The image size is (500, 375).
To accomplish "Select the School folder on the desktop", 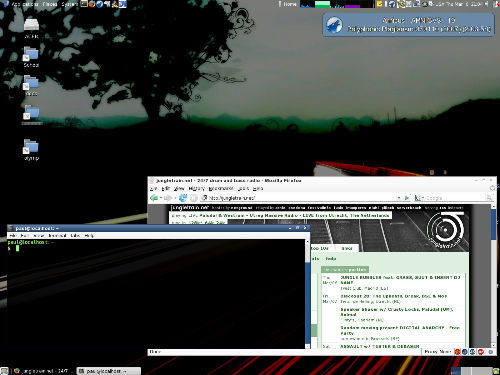I will pos(31,57).
